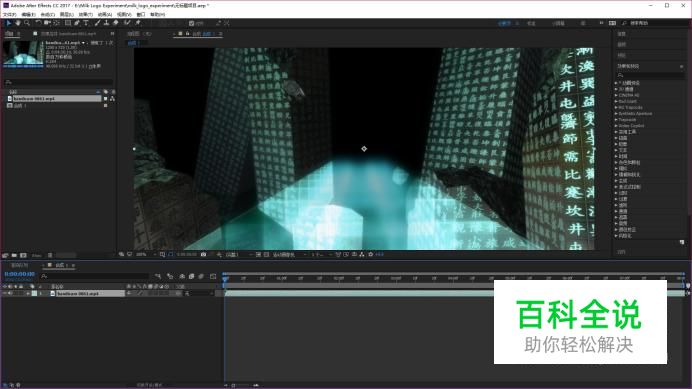Select the Zoom magnifier tool
The image size is (692, 389).
pyautogui.click(x=27, y=23)
